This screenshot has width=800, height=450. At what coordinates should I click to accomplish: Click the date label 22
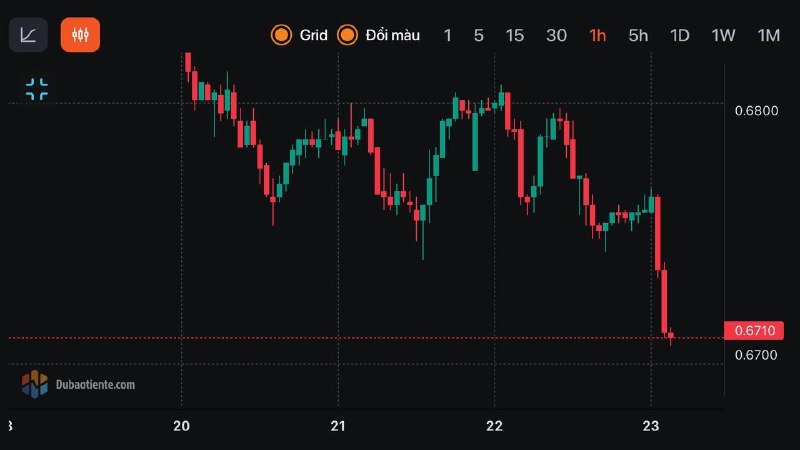[x=494, y=426]
